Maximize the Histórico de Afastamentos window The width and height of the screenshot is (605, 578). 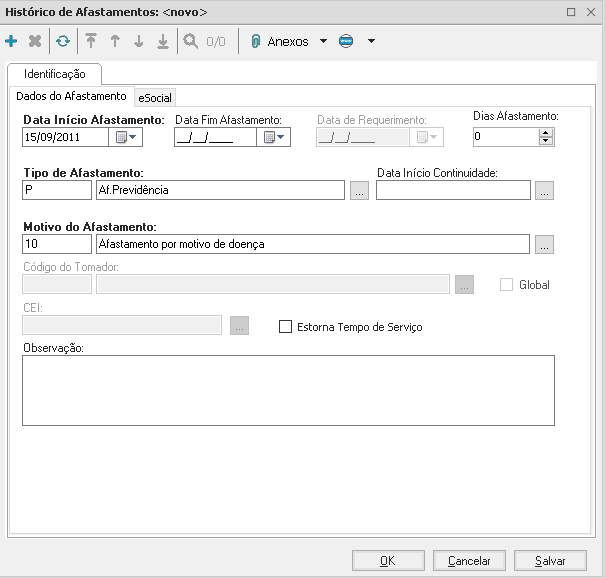pyautogui.click(x=571, y=12)
